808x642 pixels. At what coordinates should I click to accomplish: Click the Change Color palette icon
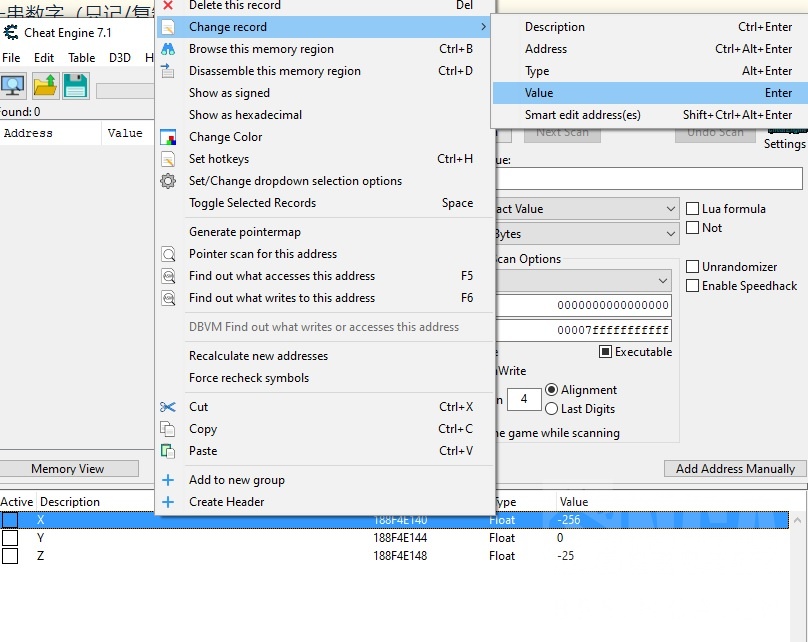(x=168, y=137)
